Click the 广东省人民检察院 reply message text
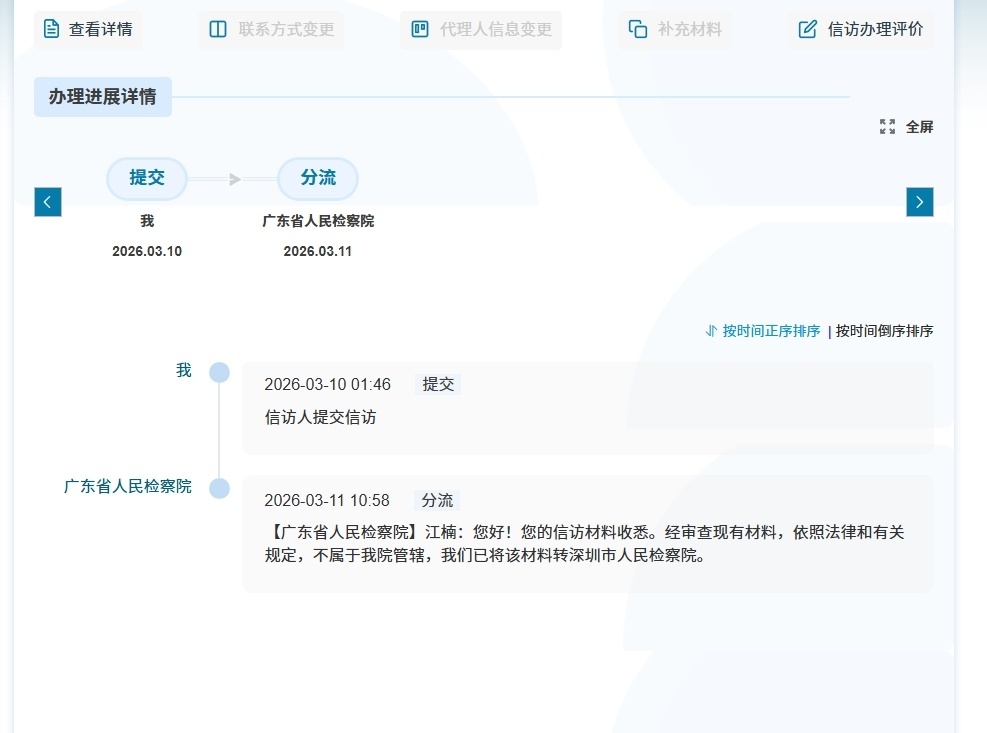The width and height of the screenshot is (987, 733). click(x=584, y=543)
